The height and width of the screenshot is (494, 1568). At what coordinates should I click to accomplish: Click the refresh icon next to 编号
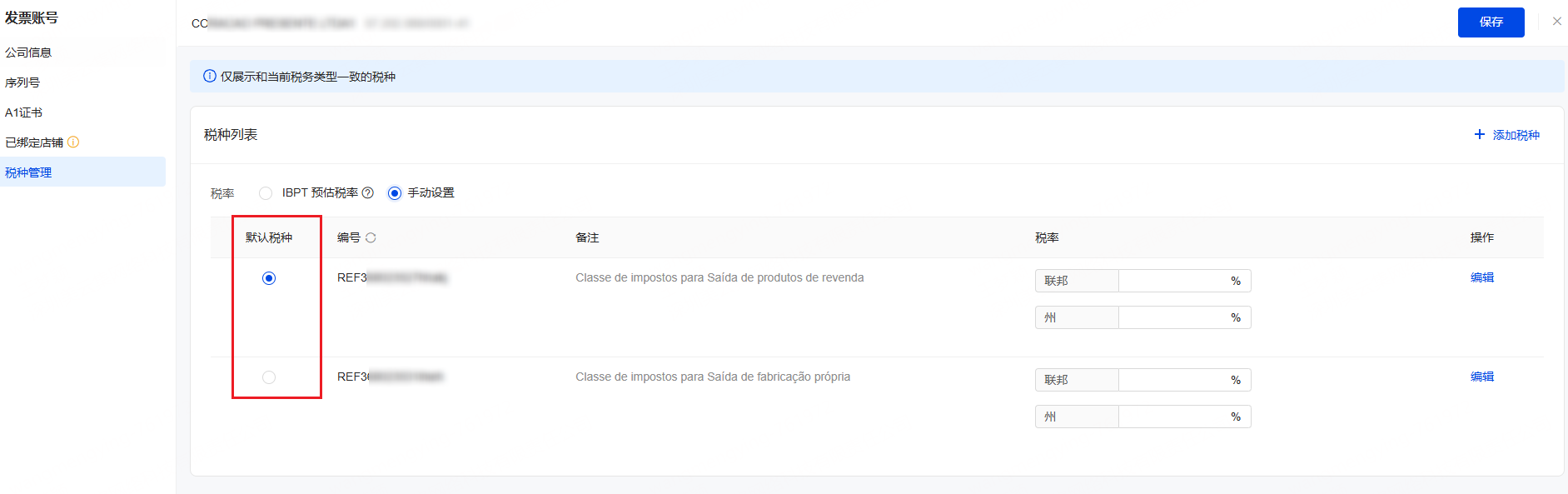tap(371, 237)
